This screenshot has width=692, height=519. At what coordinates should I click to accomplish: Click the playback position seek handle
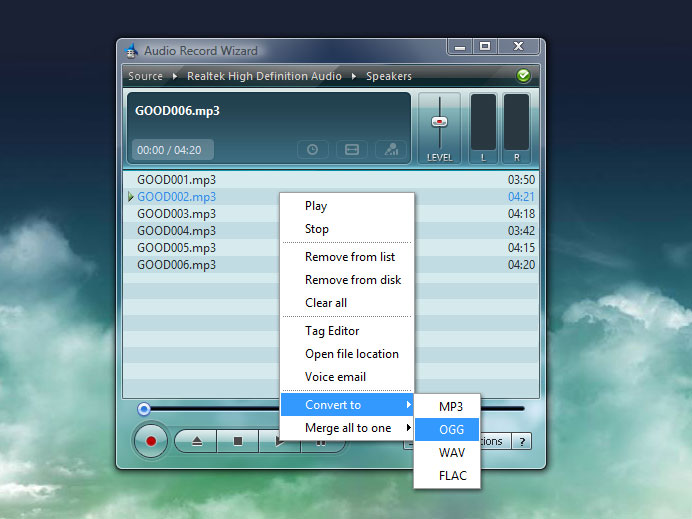click(x=144, y=408)
